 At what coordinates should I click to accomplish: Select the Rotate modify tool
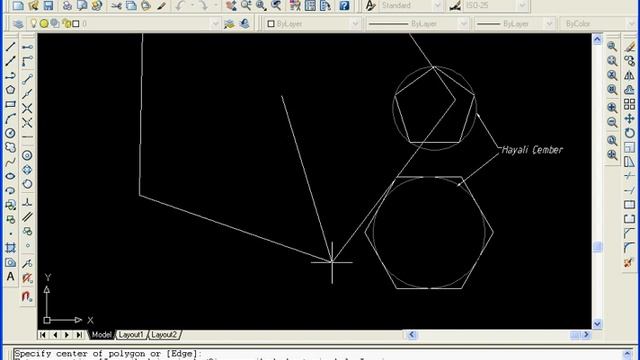click(629, 133)
